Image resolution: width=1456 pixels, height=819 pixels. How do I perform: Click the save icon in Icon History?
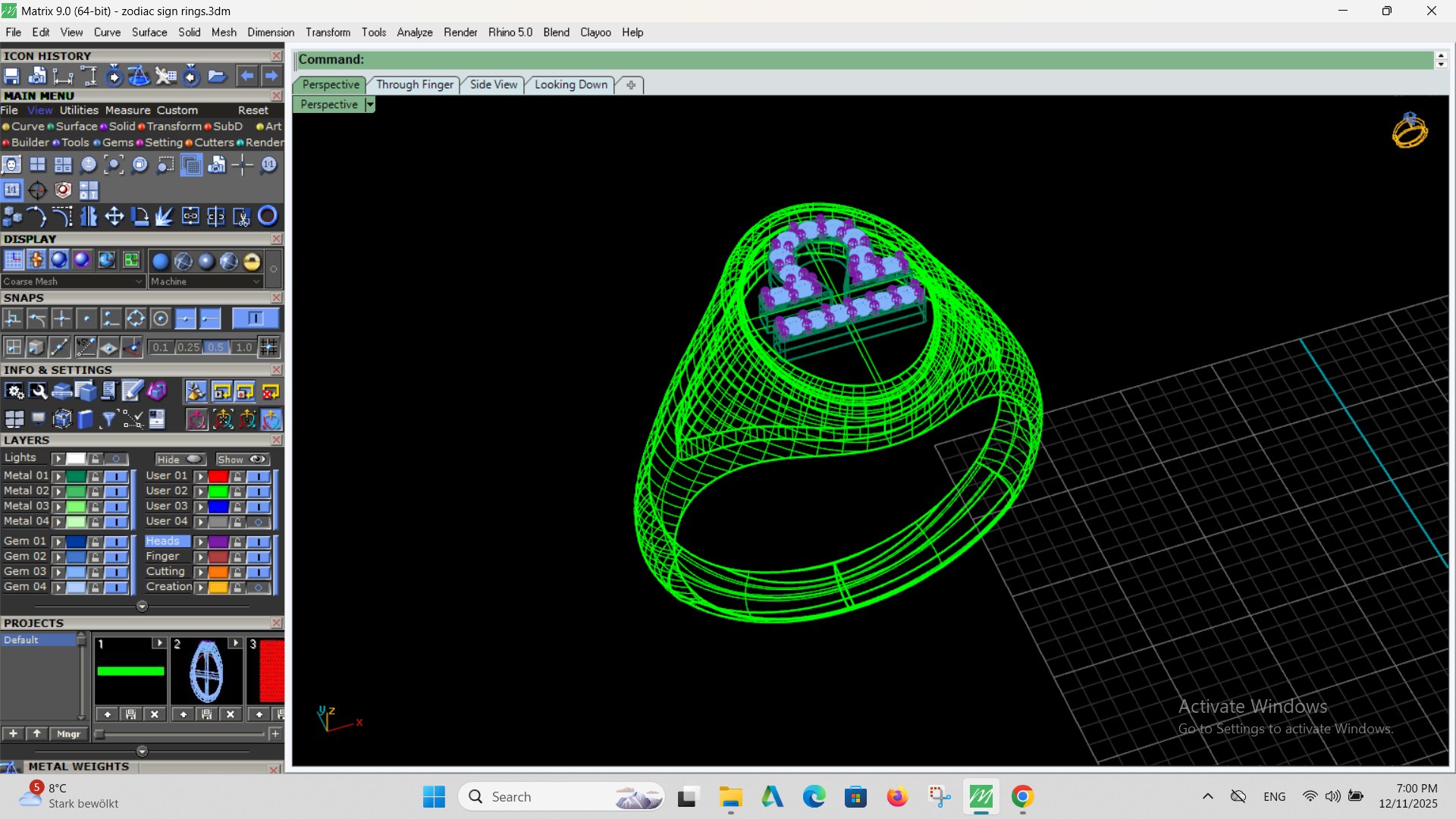(11, 76)
